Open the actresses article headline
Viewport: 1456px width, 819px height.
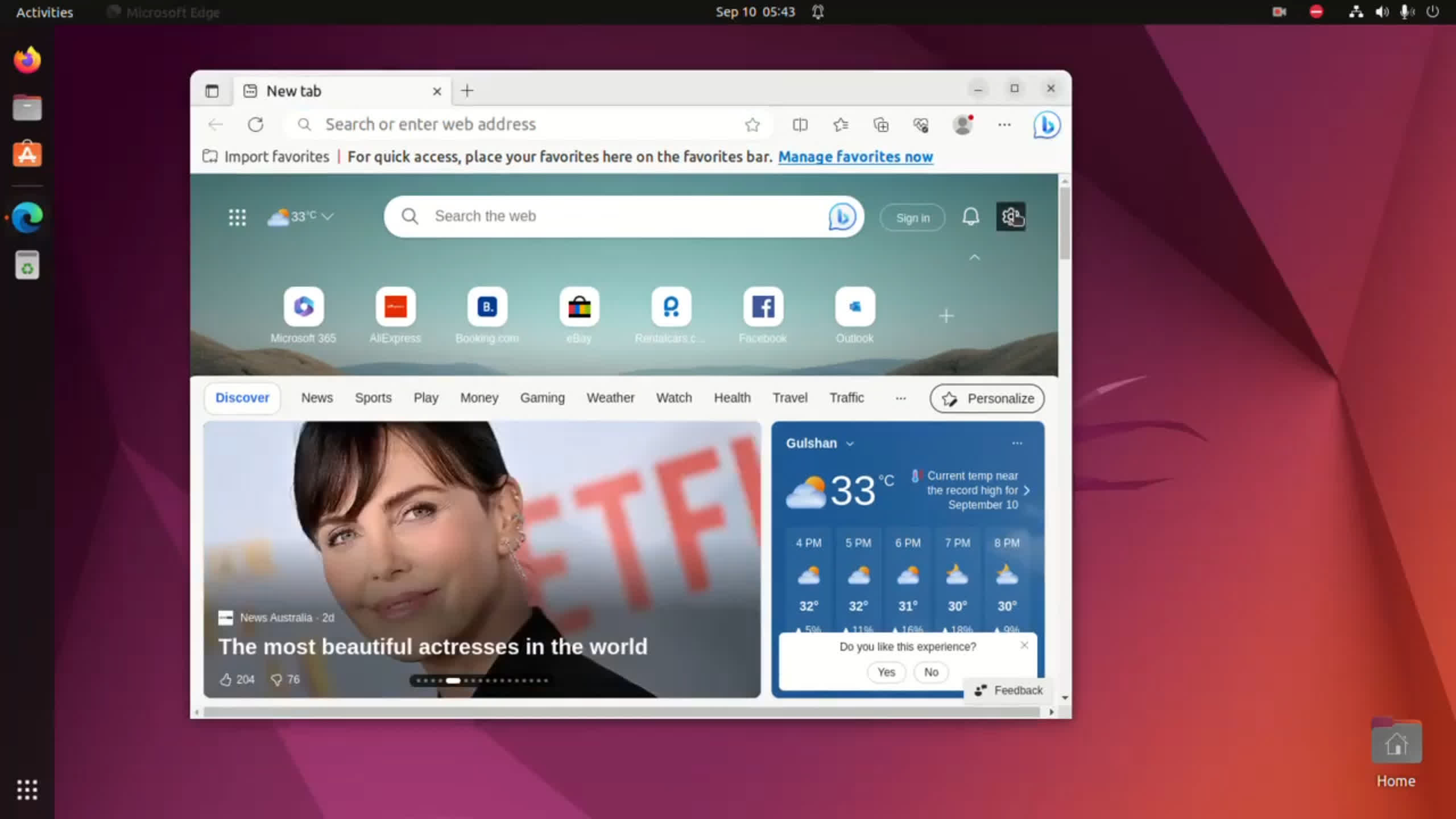point(433,647)
